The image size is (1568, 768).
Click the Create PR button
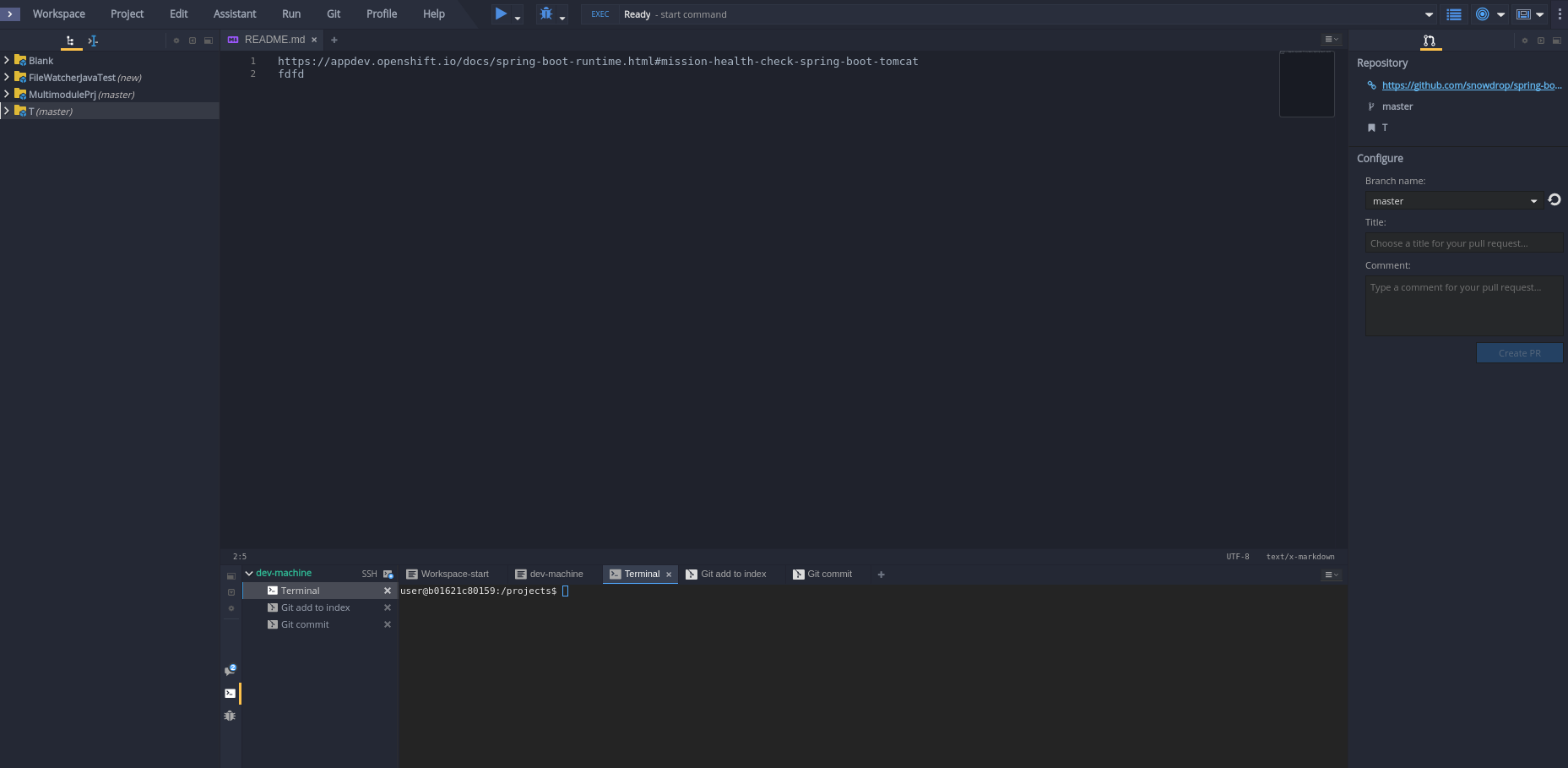click(1519, 352)
